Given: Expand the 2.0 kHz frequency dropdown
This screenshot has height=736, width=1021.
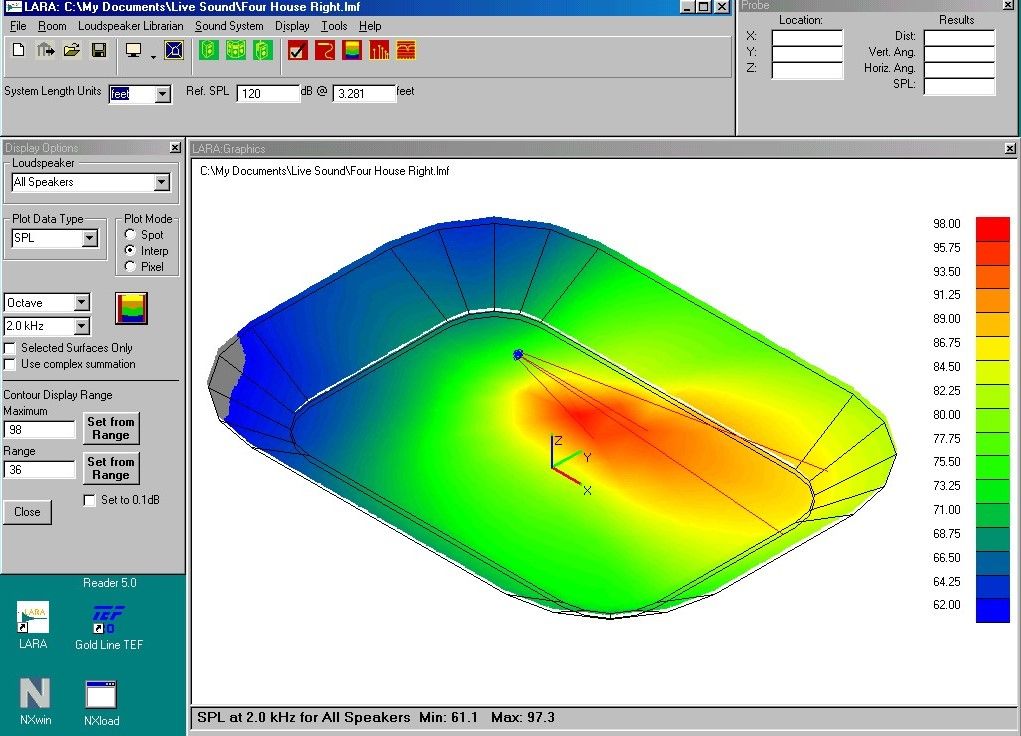Looking at the screenshot, I should [82, 326].
